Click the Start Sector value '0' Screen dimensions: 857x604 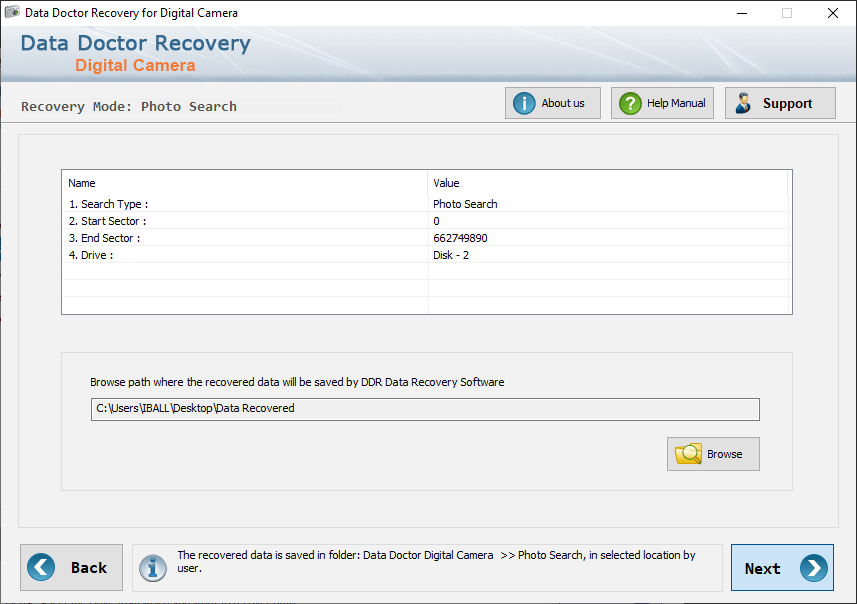pos(436,221)
